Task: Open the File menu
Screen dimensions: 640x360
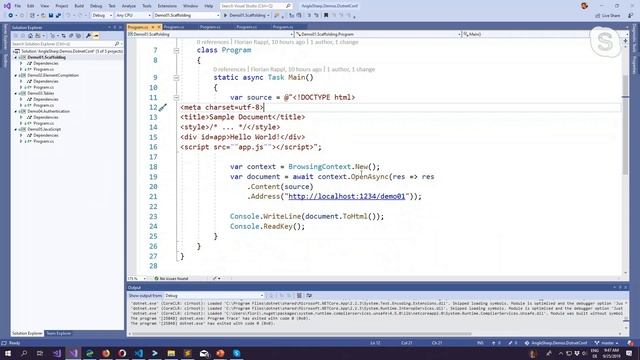Action: tap(18, 6)
